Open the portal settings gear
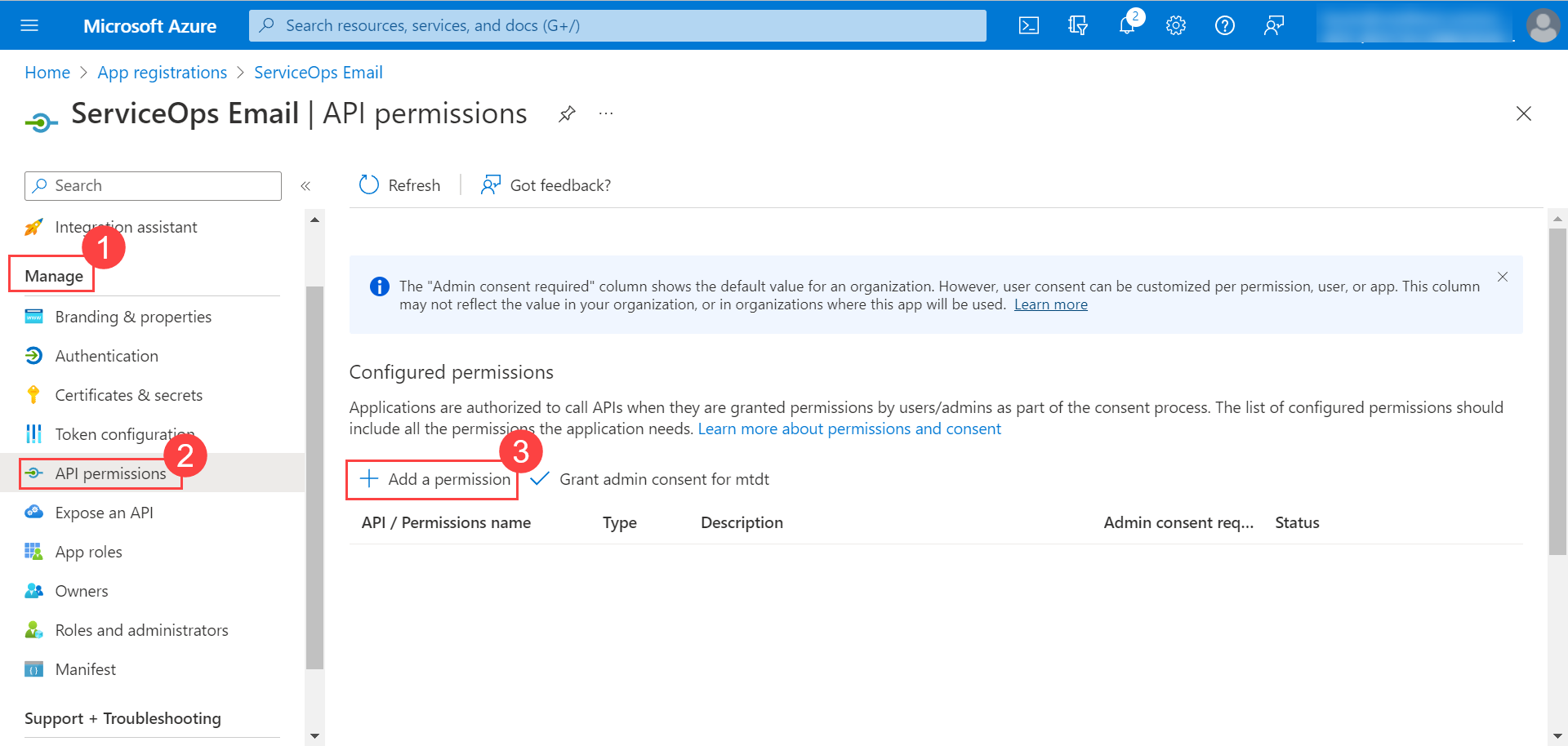1568x746 pixels. pyautogui.click(x=1176, y=25)
